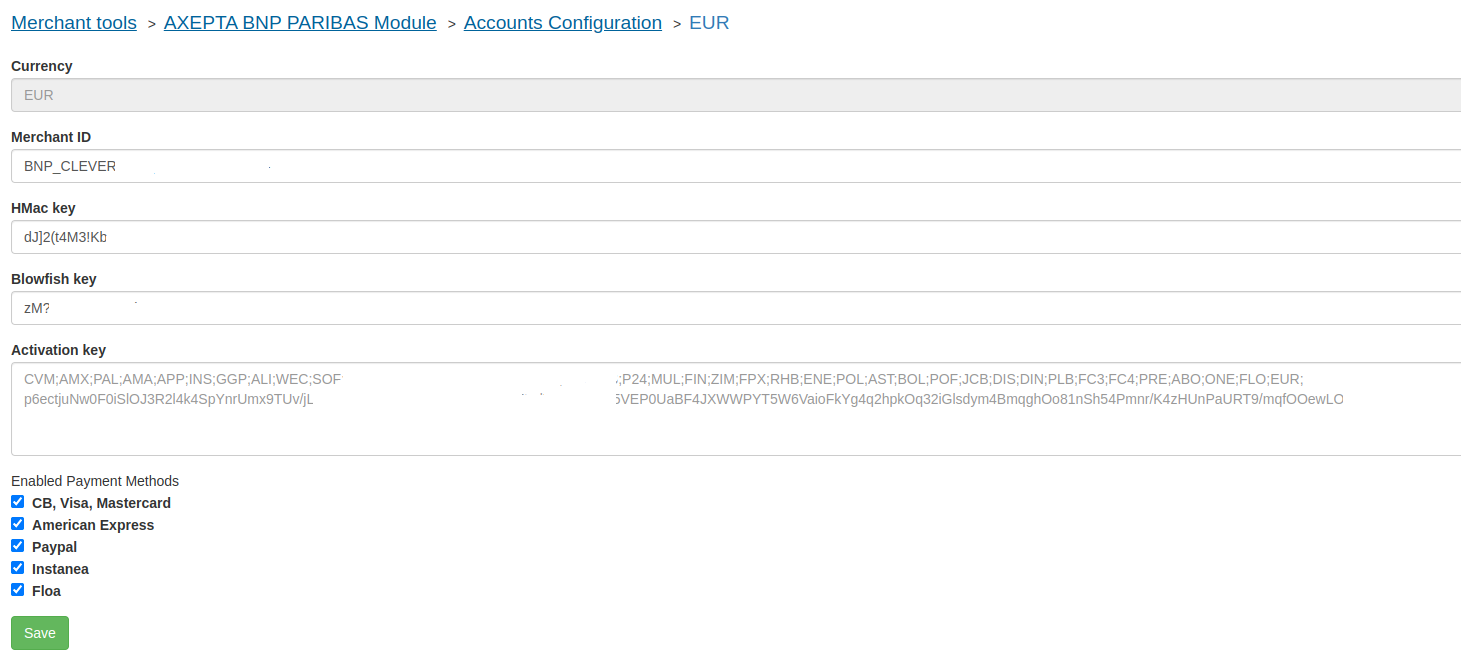Screen dimensions: 1461x663
Task: Untick the Instanea checkbox
Action: click(x=17, y=568)
